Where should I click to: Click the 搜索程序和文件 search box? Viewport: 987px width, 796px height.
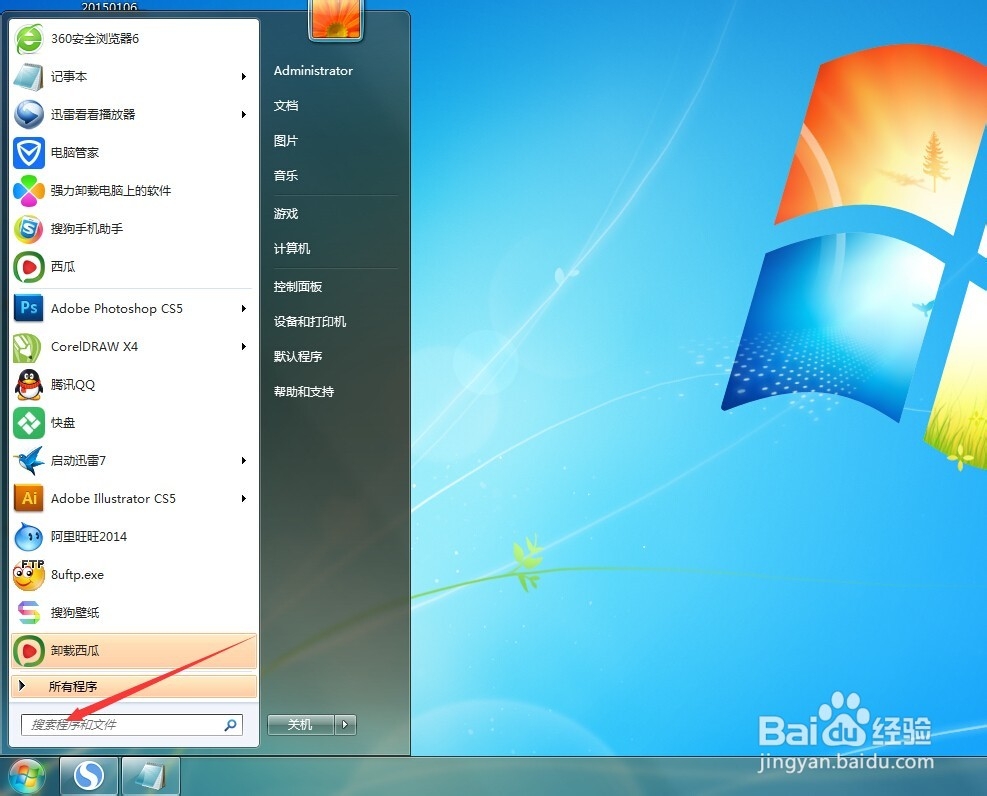[132, 725]
